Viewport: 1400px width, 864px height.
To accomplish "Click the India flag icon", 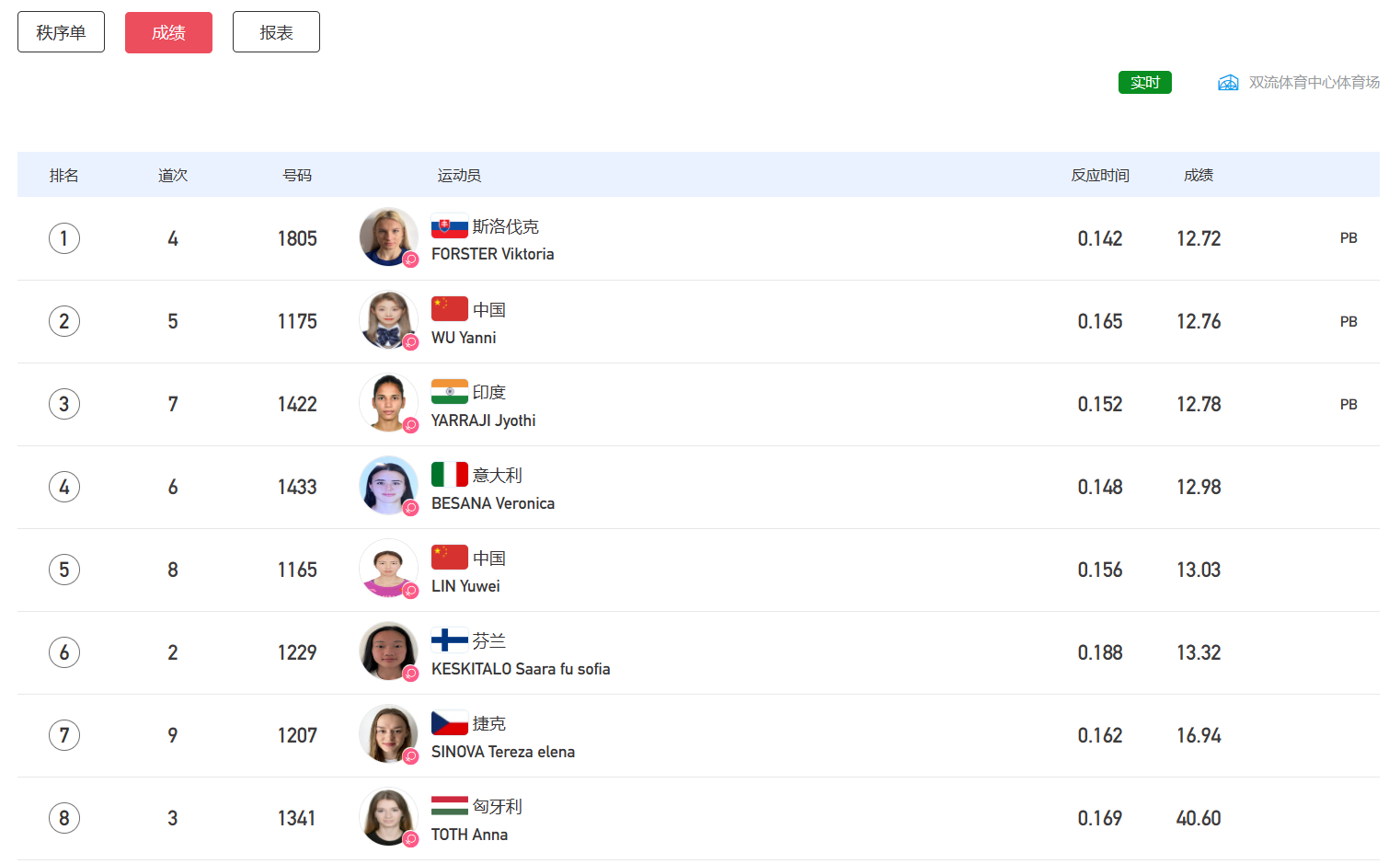I will click(449, 392).
